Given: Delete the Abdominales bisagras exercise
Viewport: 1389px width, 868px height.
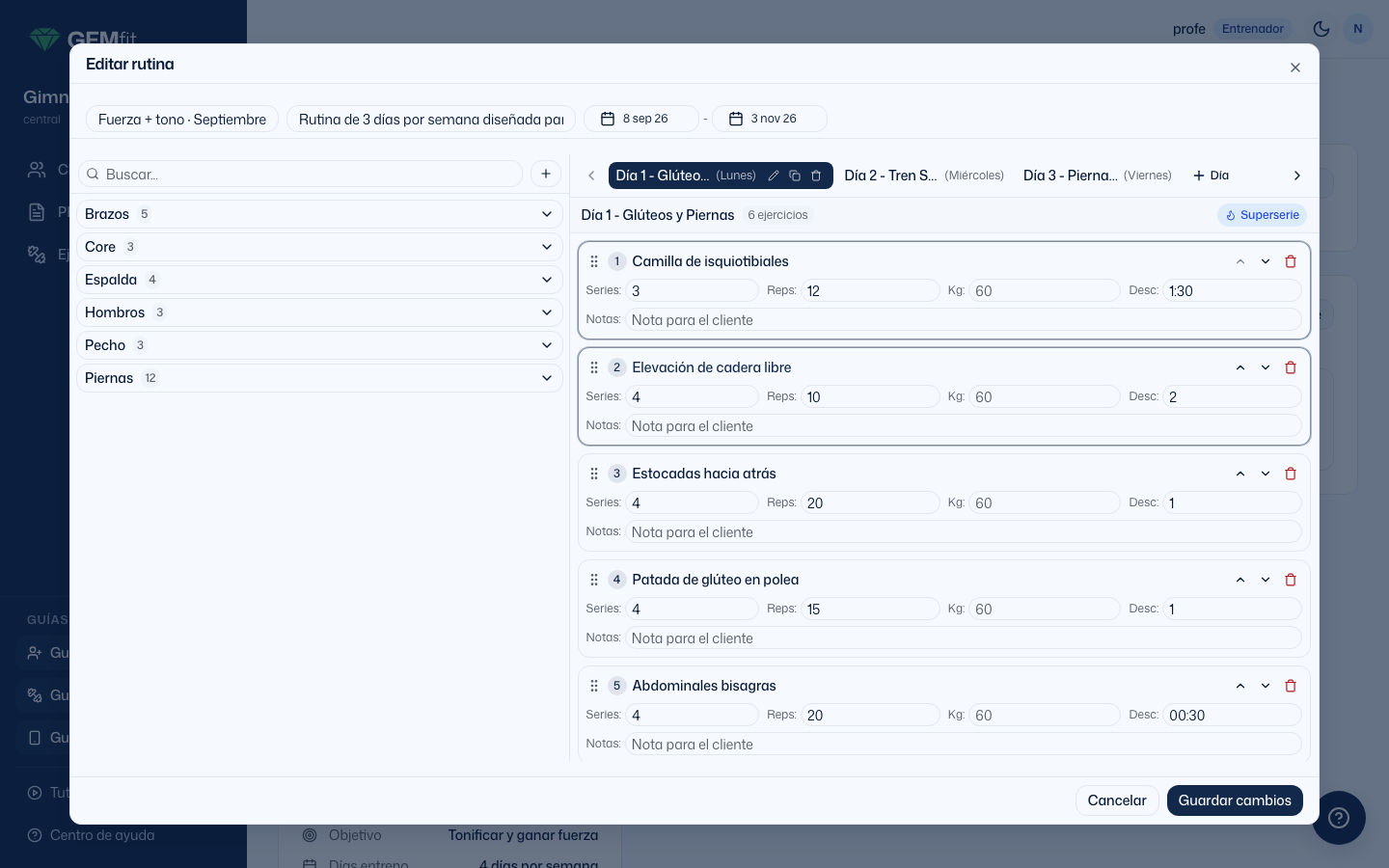Looking at the screenshot, I should tap(1291, 686).
